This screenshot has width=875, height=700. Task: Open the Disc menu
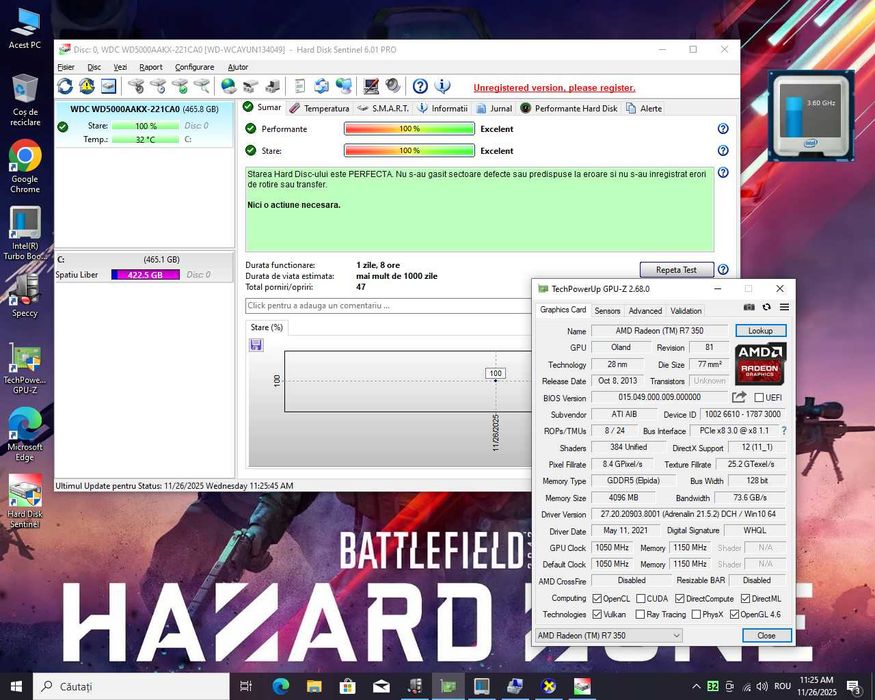pos(94,67)
